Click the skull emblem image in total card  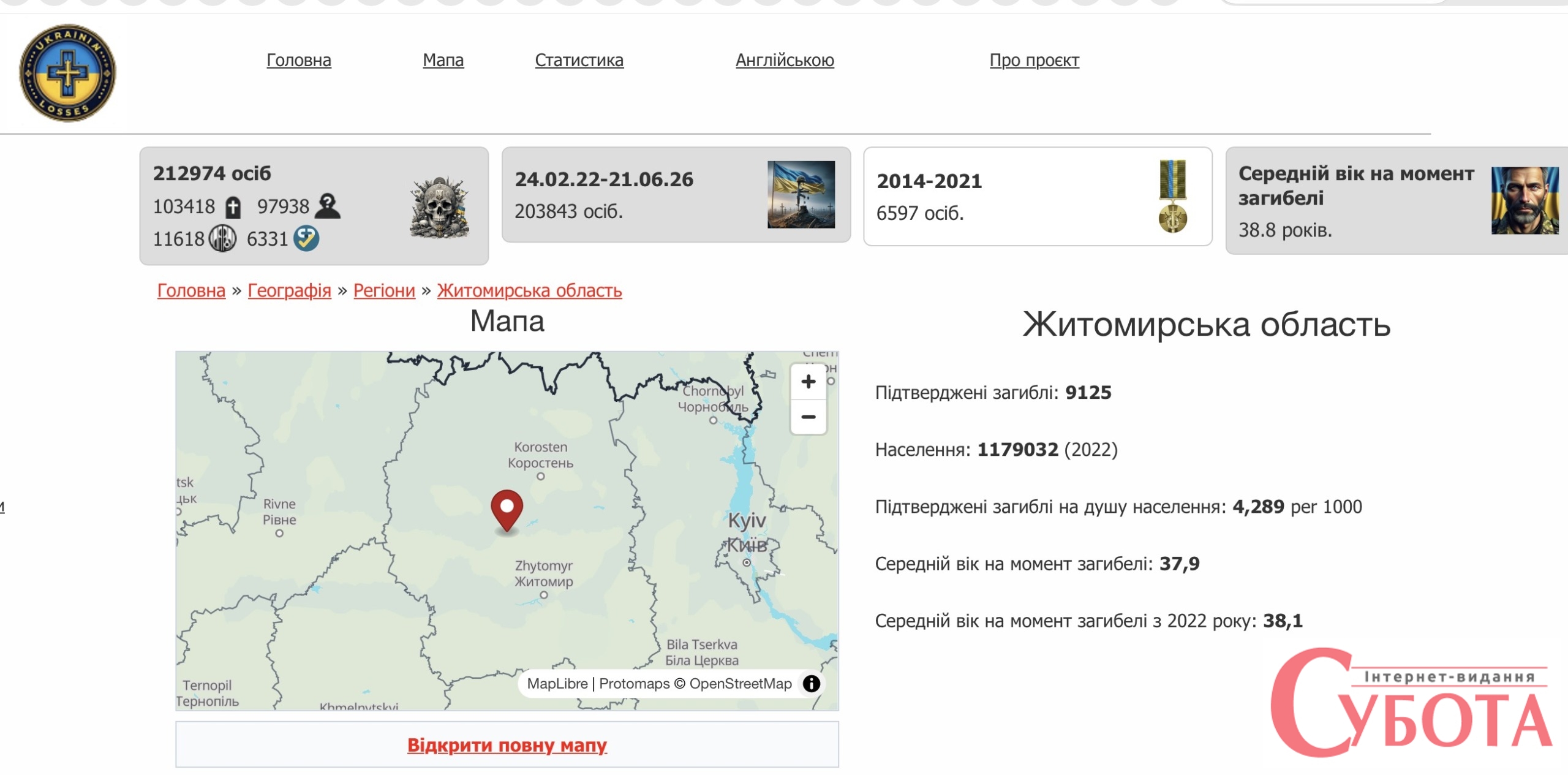click(440, 207)
